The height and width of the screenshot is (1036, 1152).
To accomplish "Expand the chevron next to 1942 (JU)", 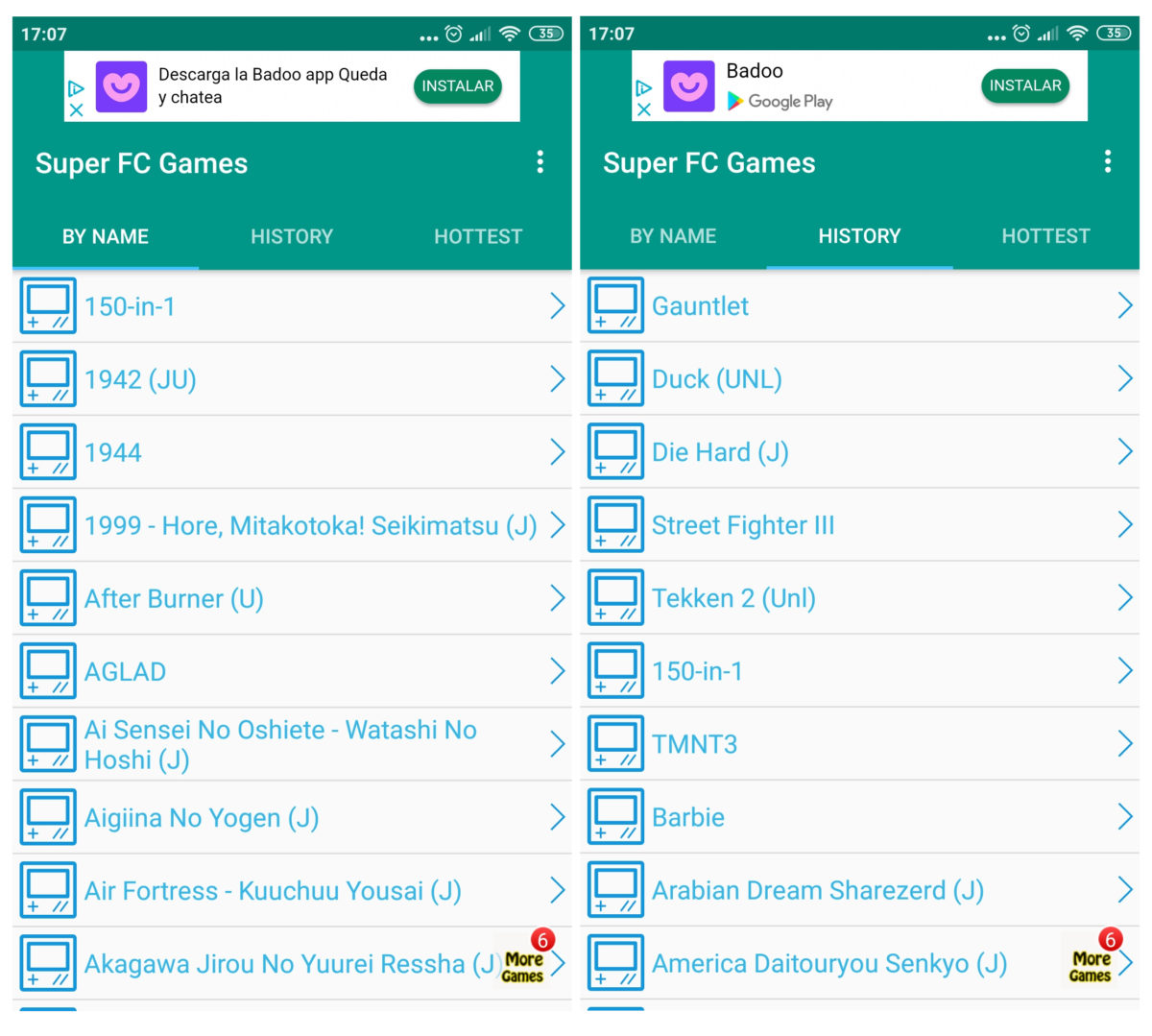I will point(558,378).
